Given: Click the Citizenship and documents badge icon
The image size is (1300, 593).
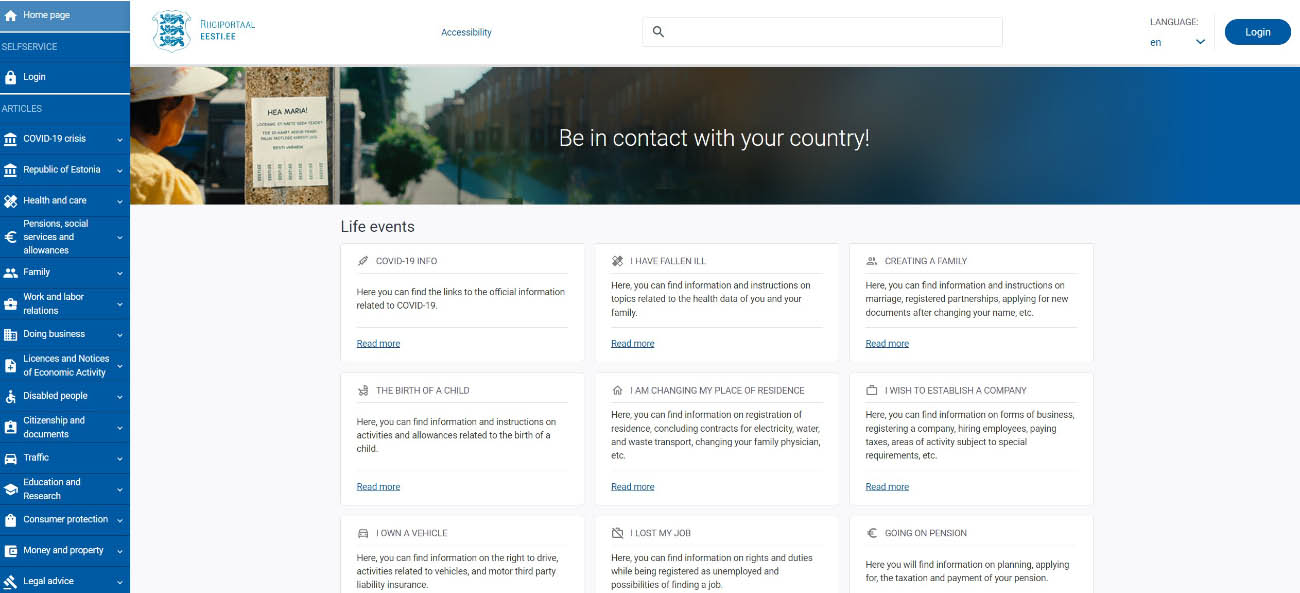Looking at the screenshot, I should coord(11,428).
